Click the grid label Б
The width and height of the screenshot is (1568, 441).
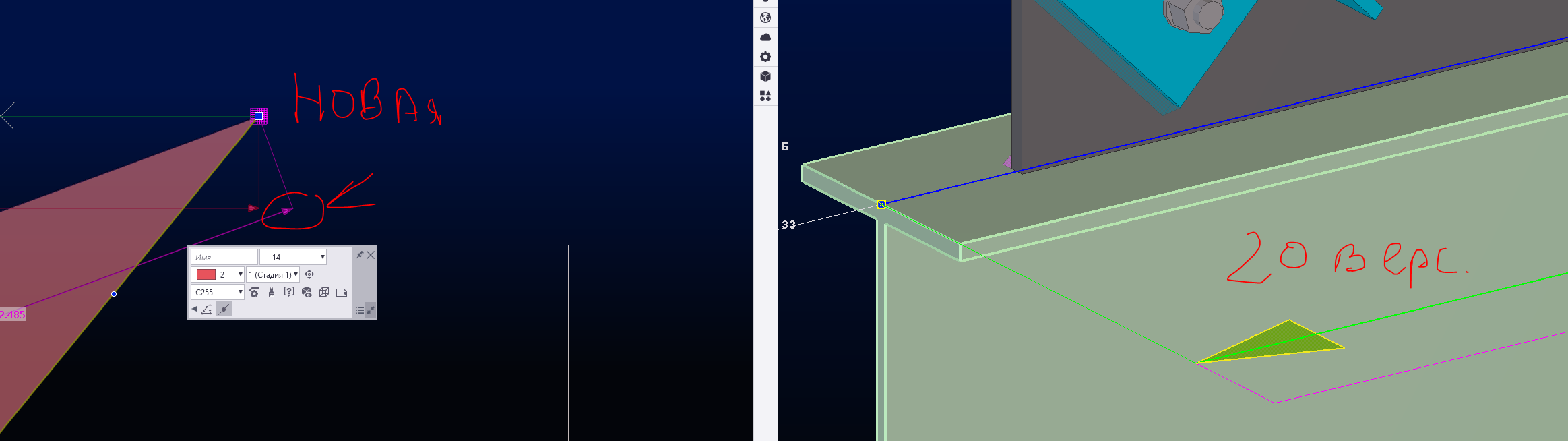pyautogui.click(x=785, y=146)
